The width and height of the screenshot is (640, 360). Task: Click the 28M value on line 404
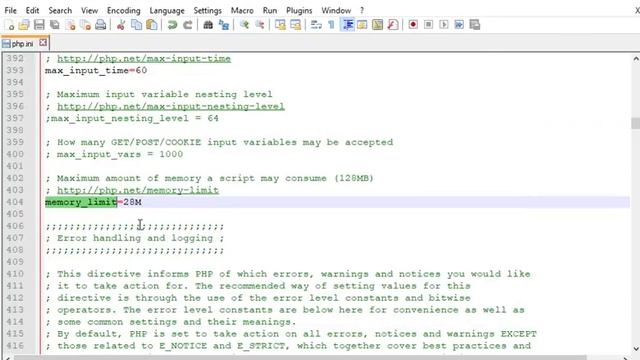[132, 202]
